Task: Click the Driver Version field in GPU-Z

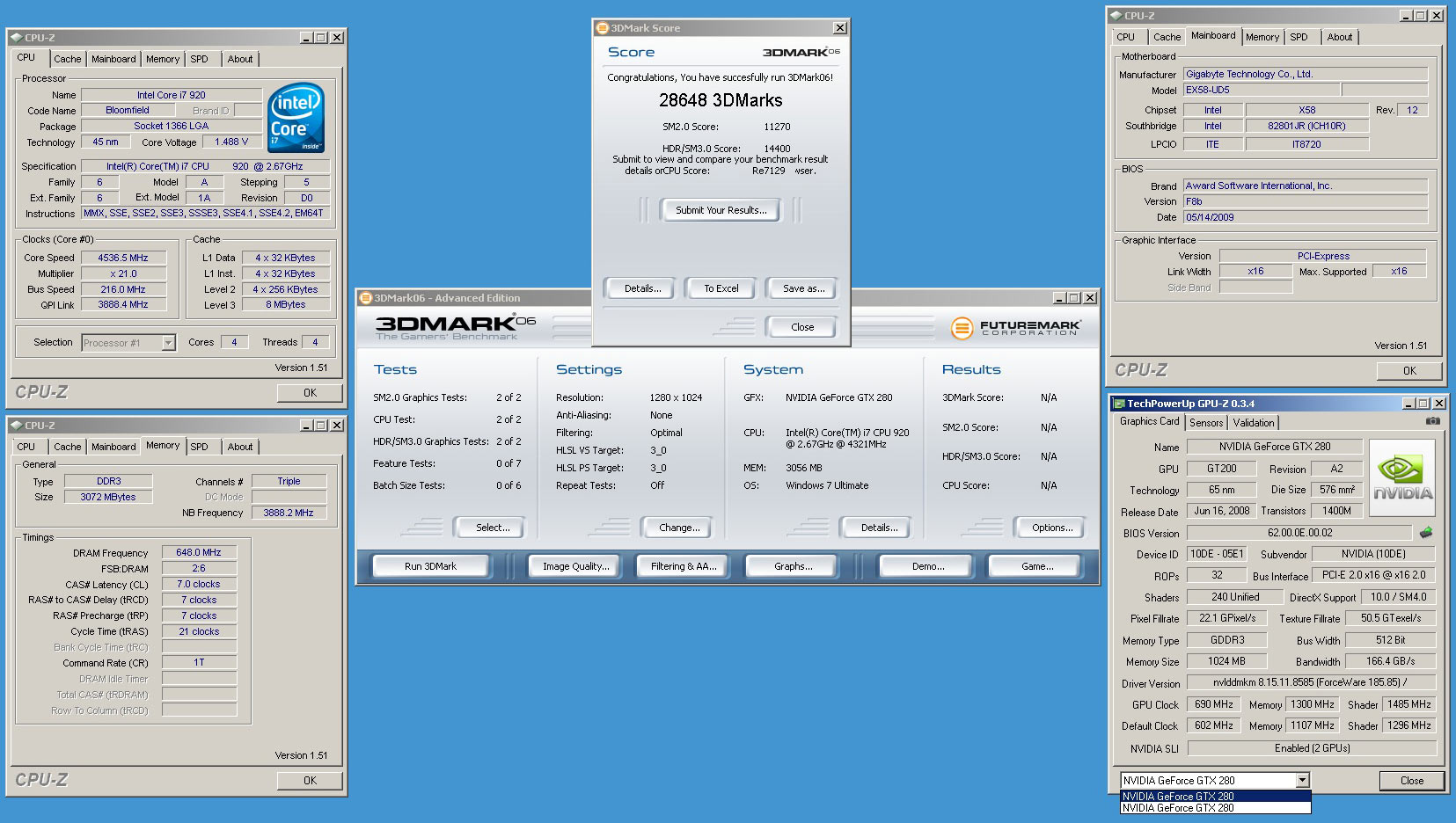Action: point(1311,682)
